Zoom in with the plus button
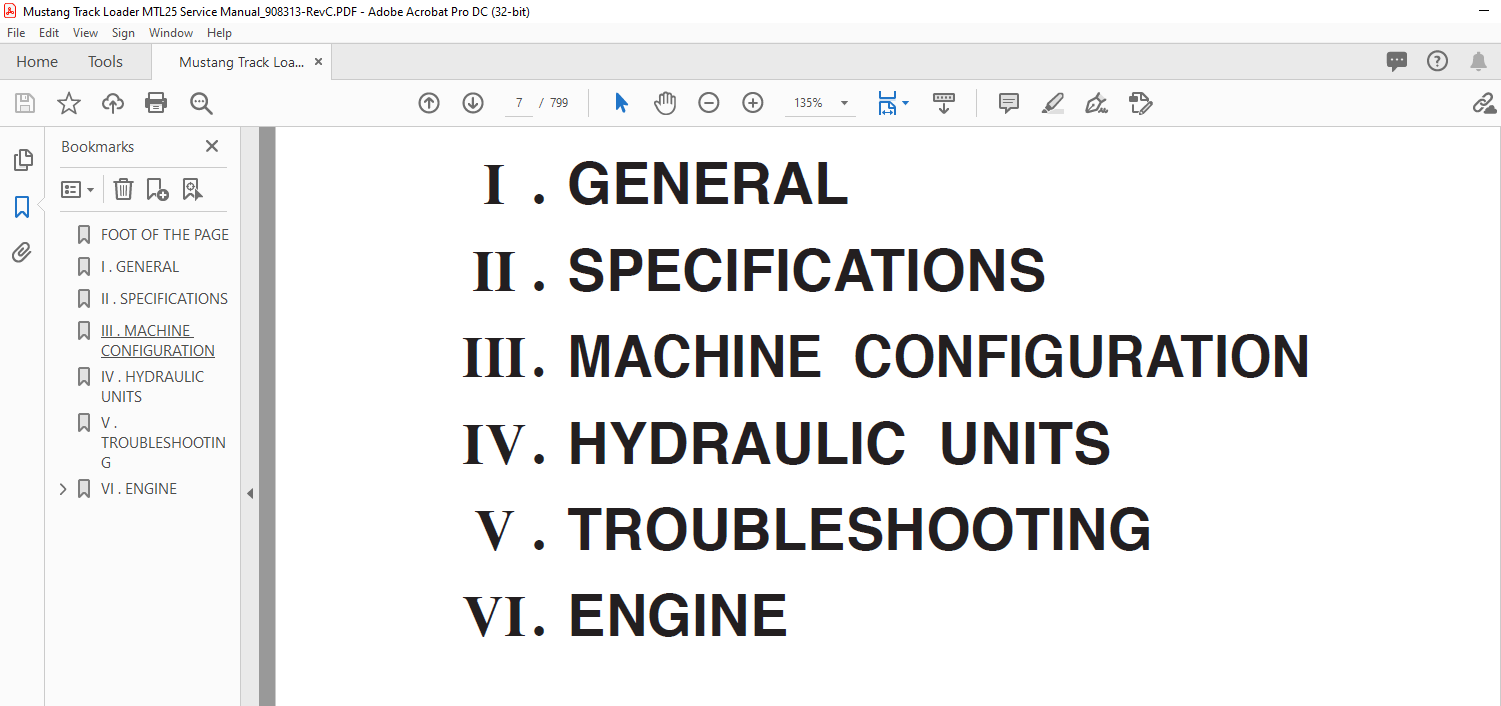Image resolution: width=1501 pixels, height=706 pixels. (x=753, y=103)
